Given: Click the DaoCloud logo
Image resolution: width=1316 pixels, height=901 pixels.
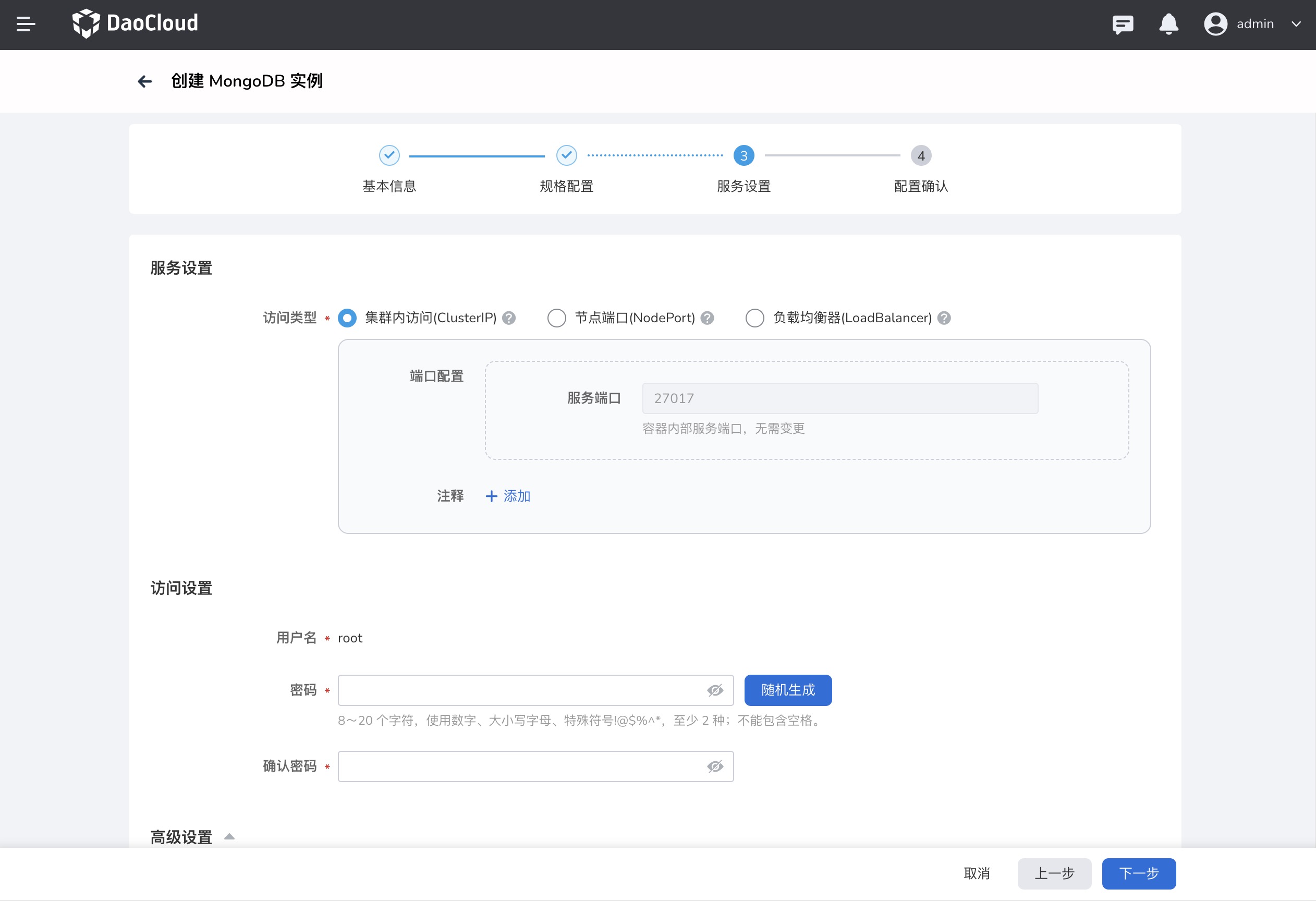Looking at the screenshot, I should pos(135,23).
